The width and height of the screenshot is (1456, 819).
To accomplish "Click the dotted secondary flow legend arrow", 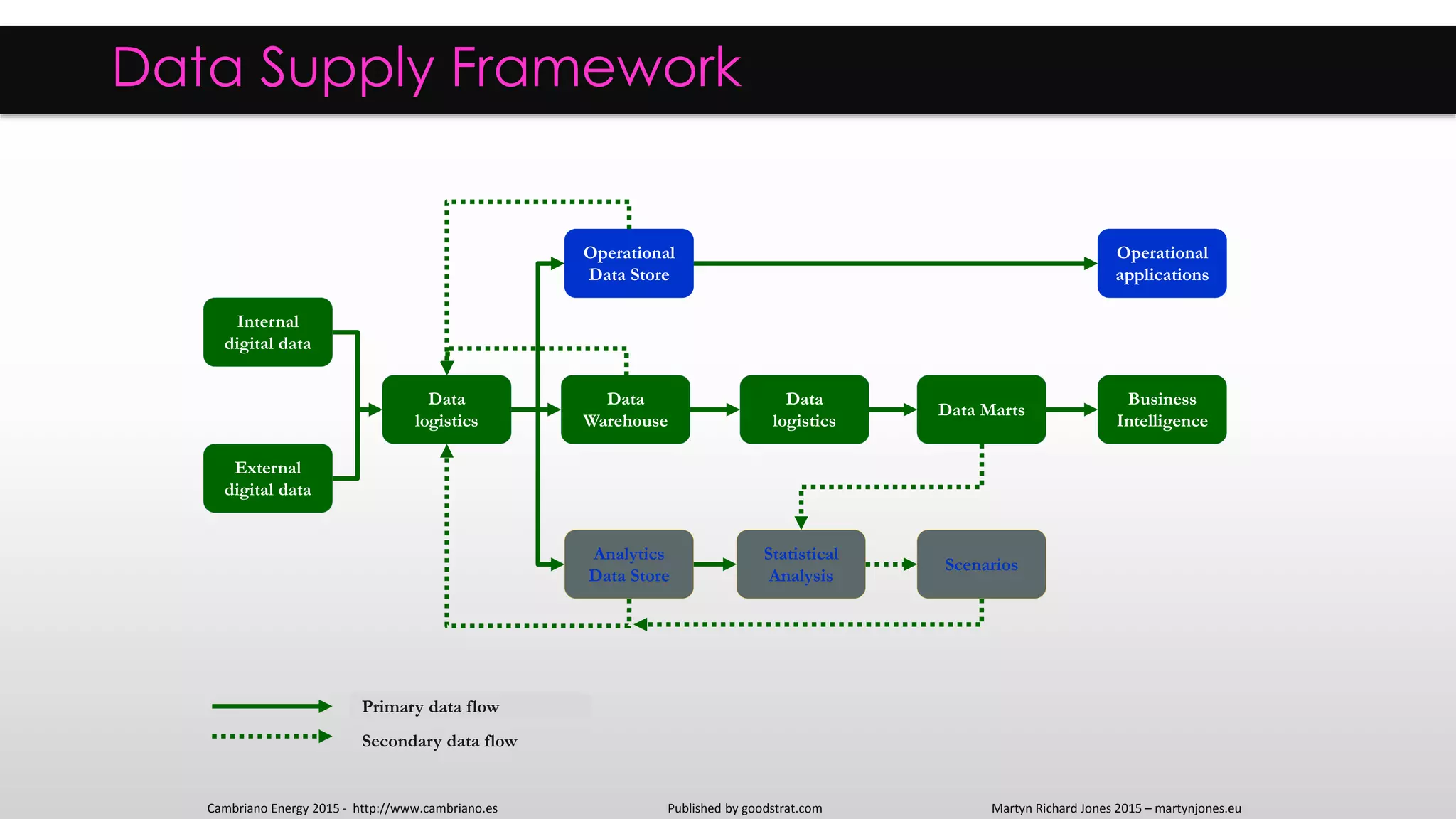I will pos(272,737).
